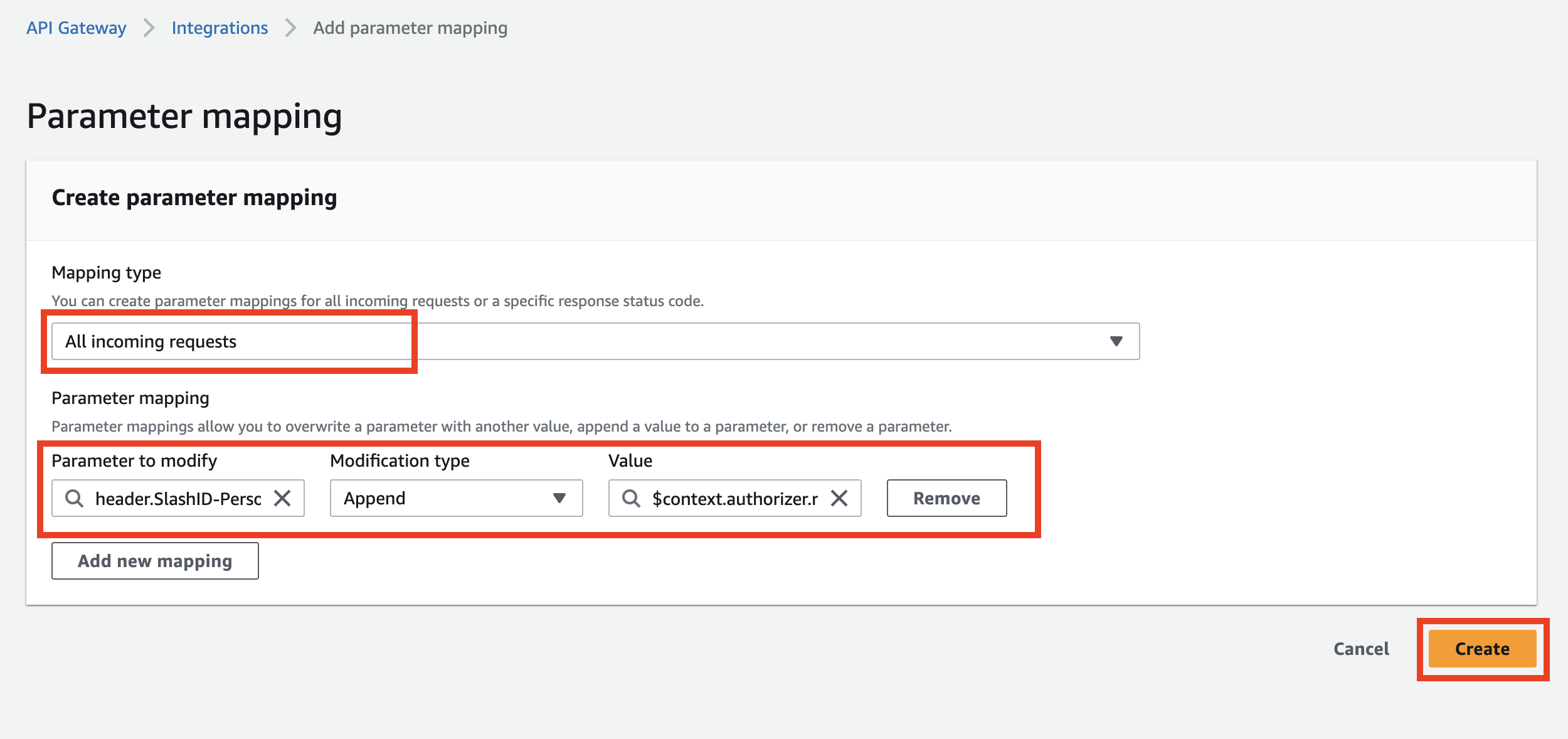This screenshot has width=1568, height=739.
Task: Click the search icon in Value field
Action: [631, 498]
